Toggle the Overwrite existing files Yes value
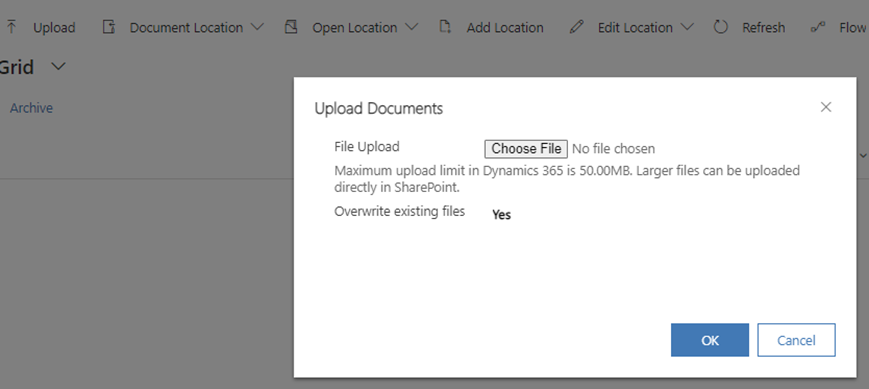The height and width of the screenshot is (389, 869). click(502, 214)
